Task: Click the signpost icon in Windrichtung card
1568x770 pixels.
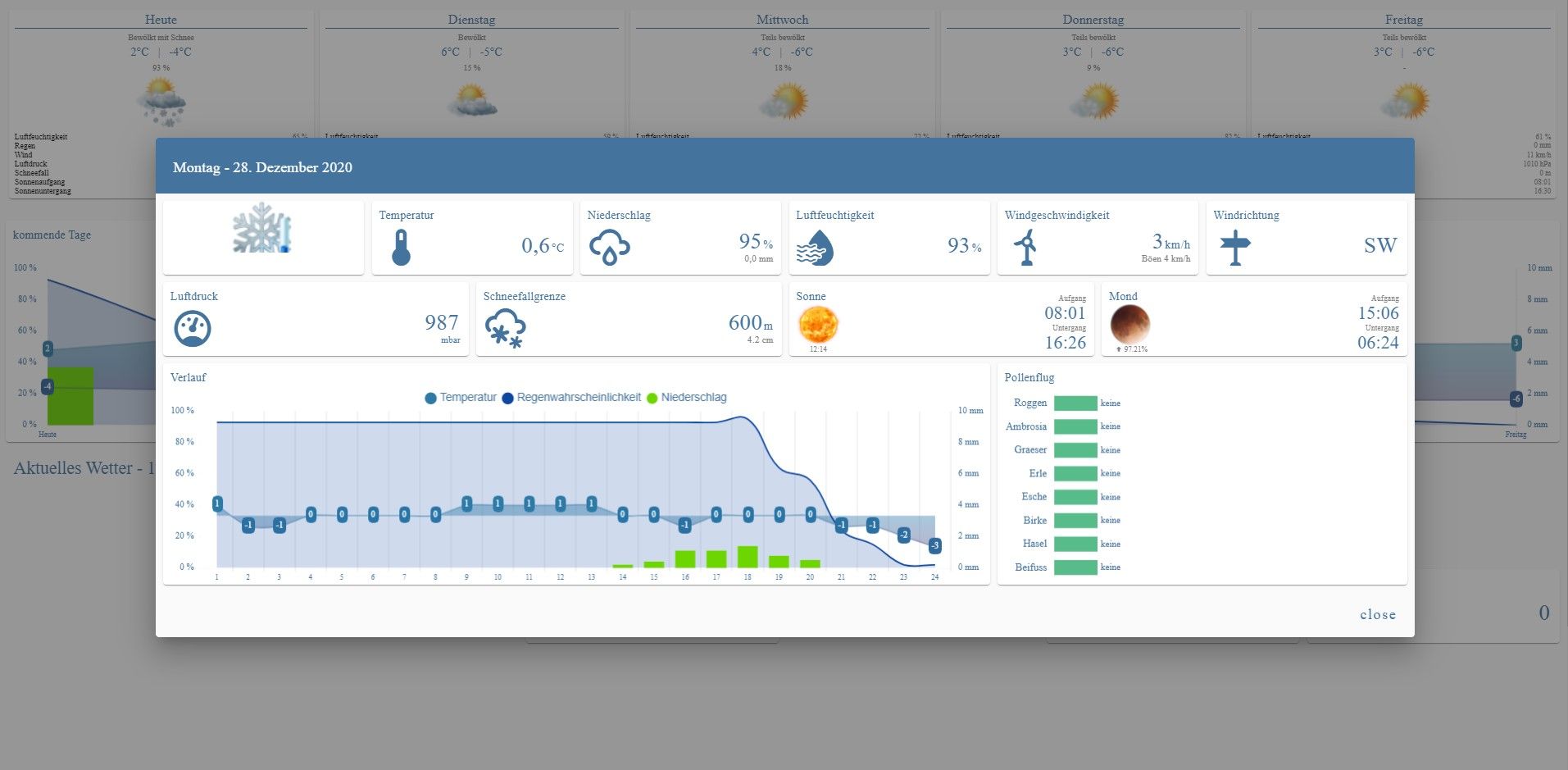Action: (x=1235, y=247)
